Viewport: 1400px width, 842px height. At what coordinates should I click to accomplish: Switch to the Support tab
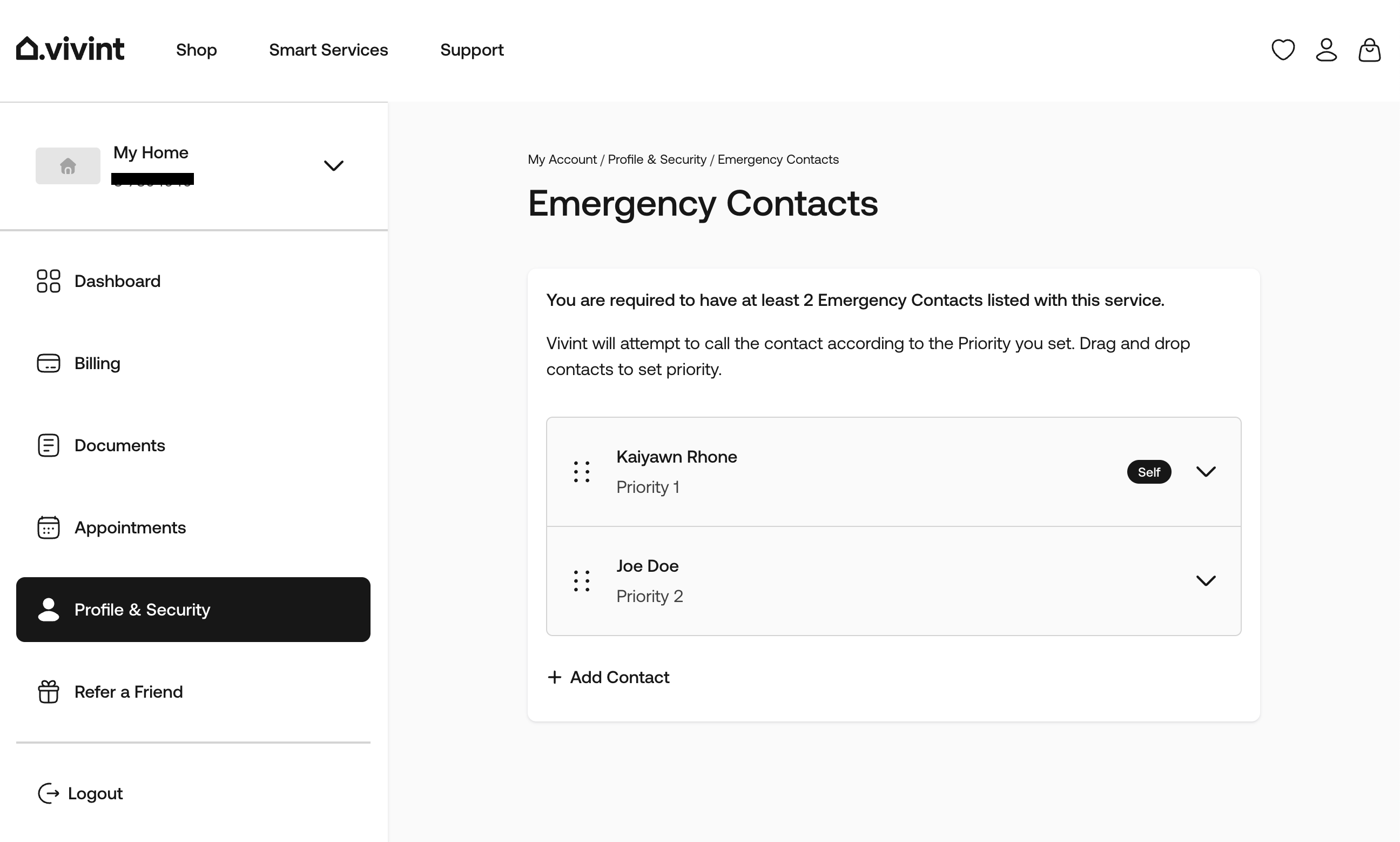[472, 50]
